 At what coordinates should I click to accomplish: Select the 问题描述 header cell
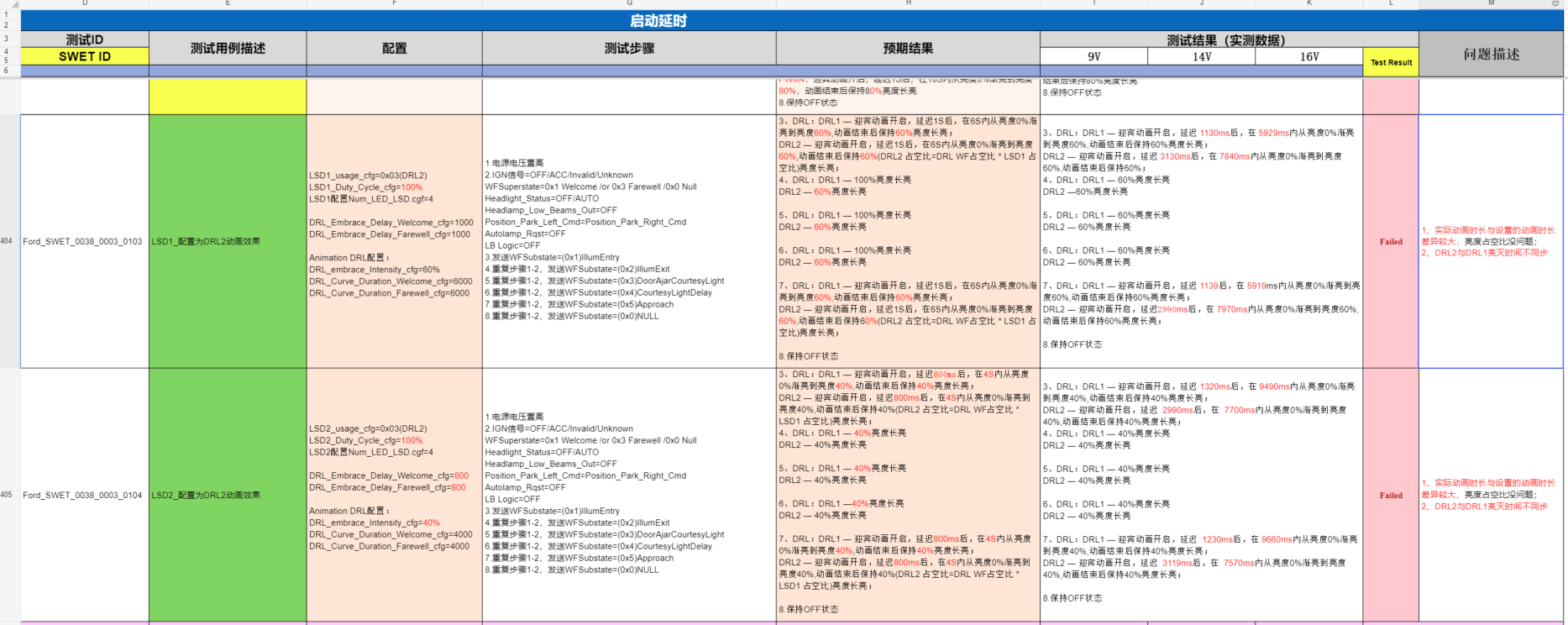(x=1491, y=55)
